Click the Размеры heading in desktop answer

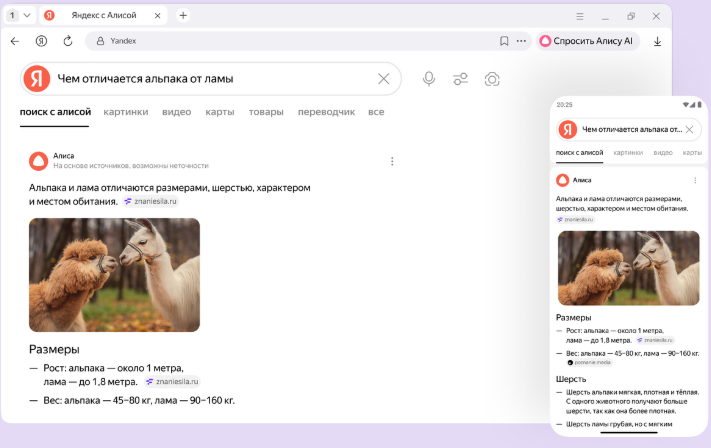(x=54, y=349)
